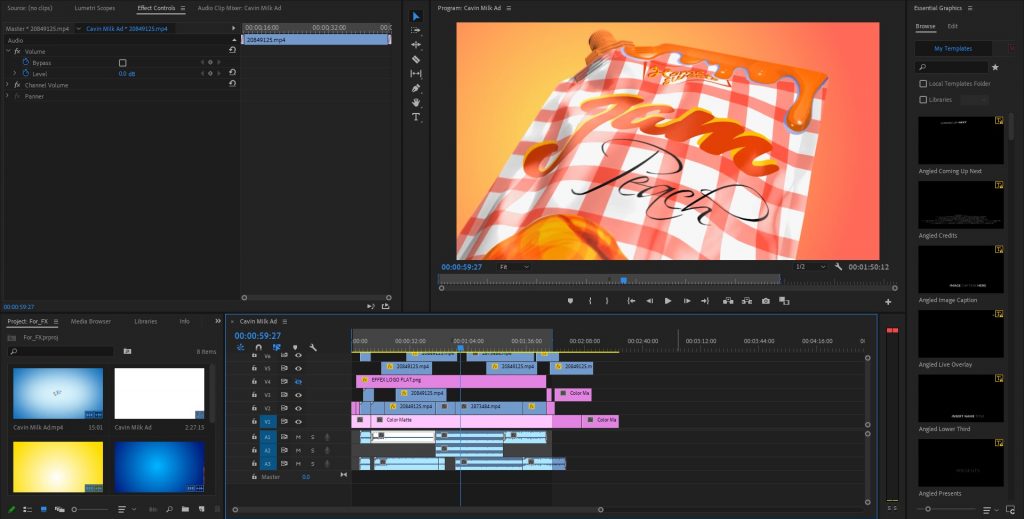Add a marker in the timeline

pyautogui.click(x=295, y=348)
